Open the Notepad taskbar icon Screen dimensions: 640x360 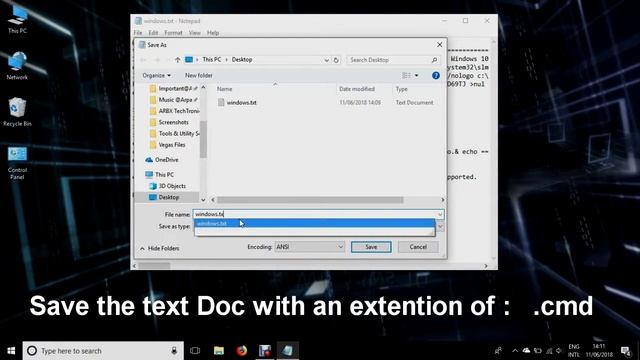(288, 351)
